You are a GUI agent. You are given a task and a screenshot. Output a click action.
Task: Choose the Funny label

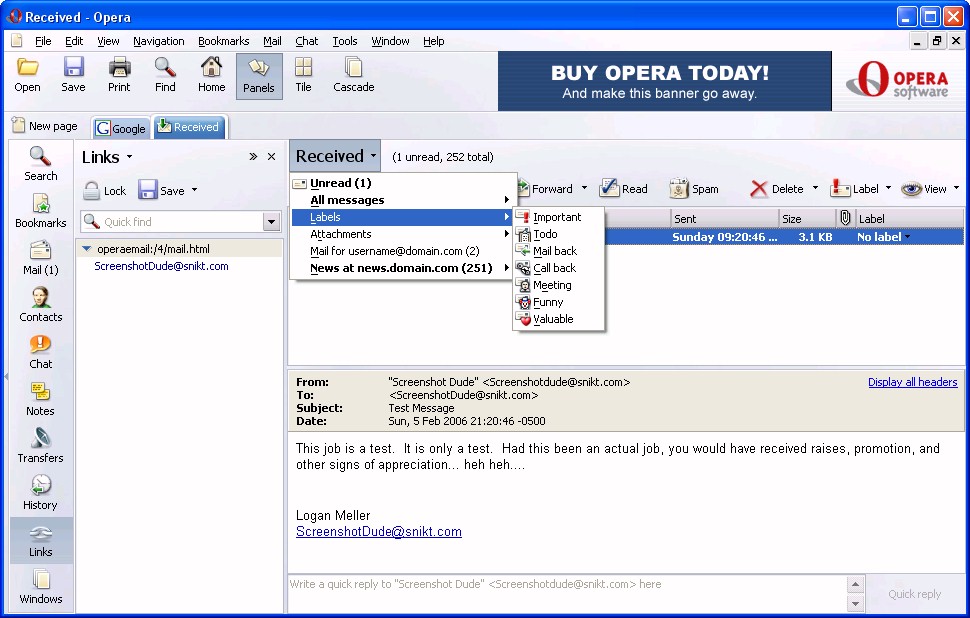pos(558,302)
